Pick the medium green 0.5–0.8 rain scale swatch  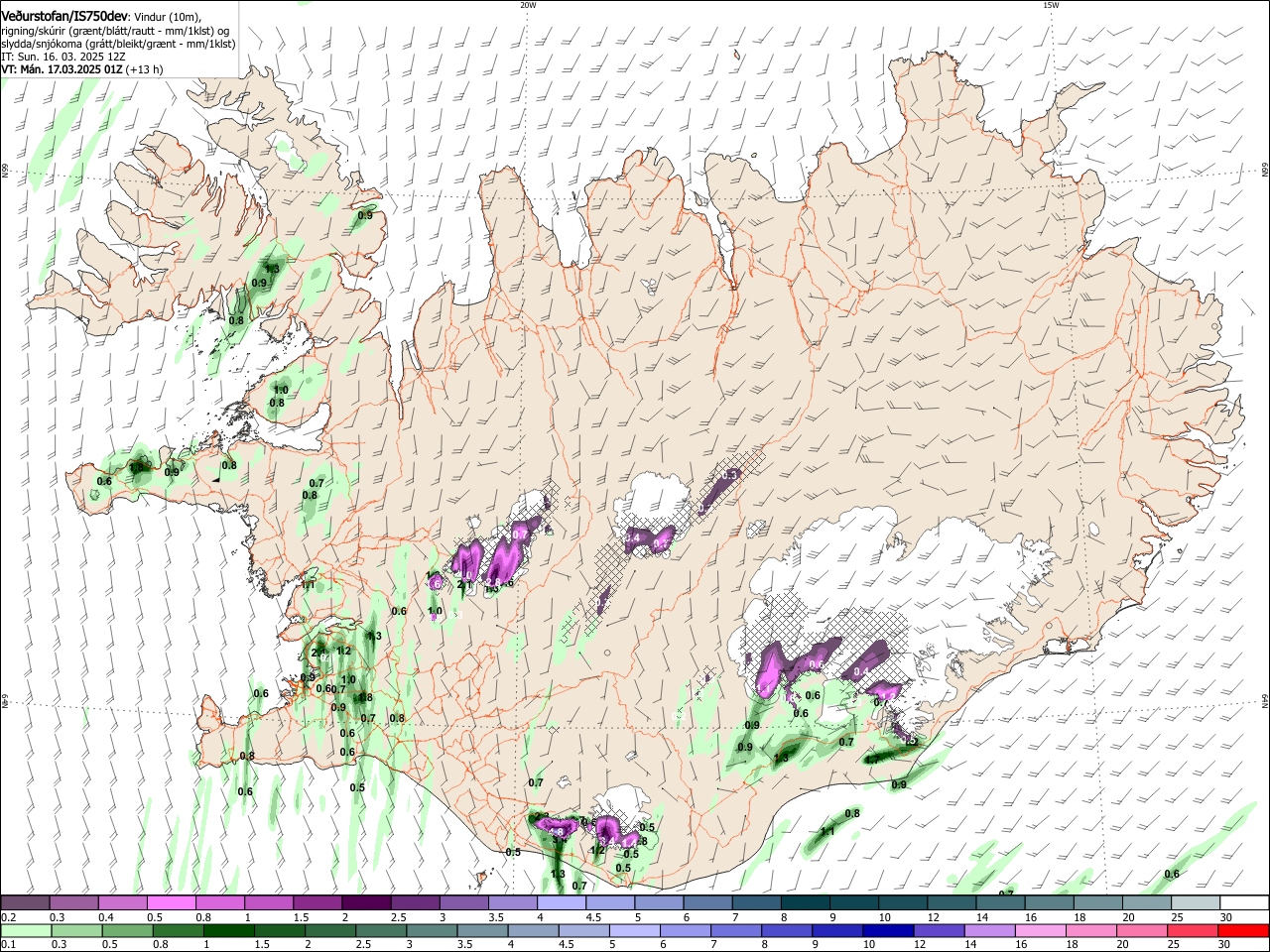(127, 930)
